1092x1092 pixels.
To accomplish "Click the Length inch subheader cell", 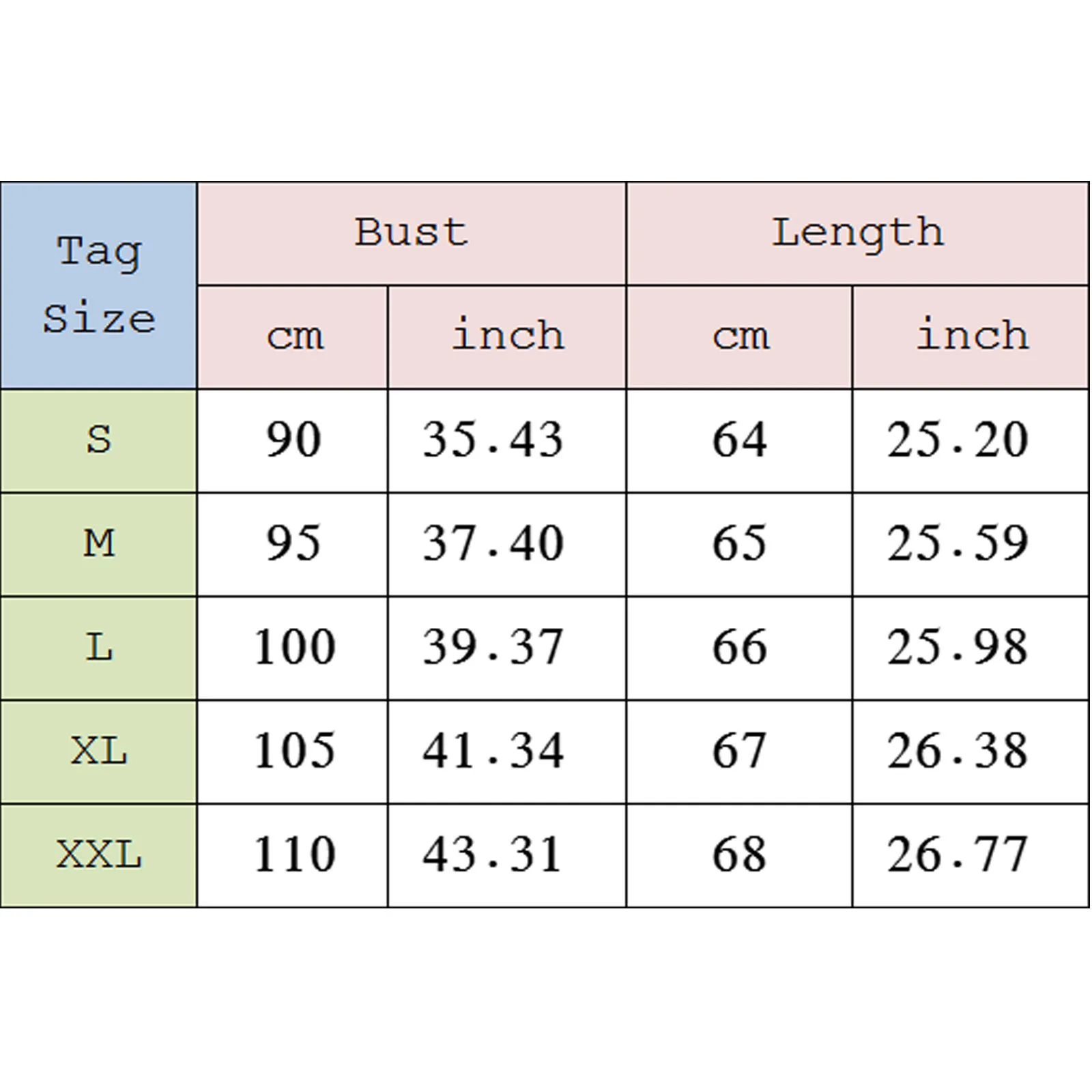I will pyautogui.click(x=971, y=336).
